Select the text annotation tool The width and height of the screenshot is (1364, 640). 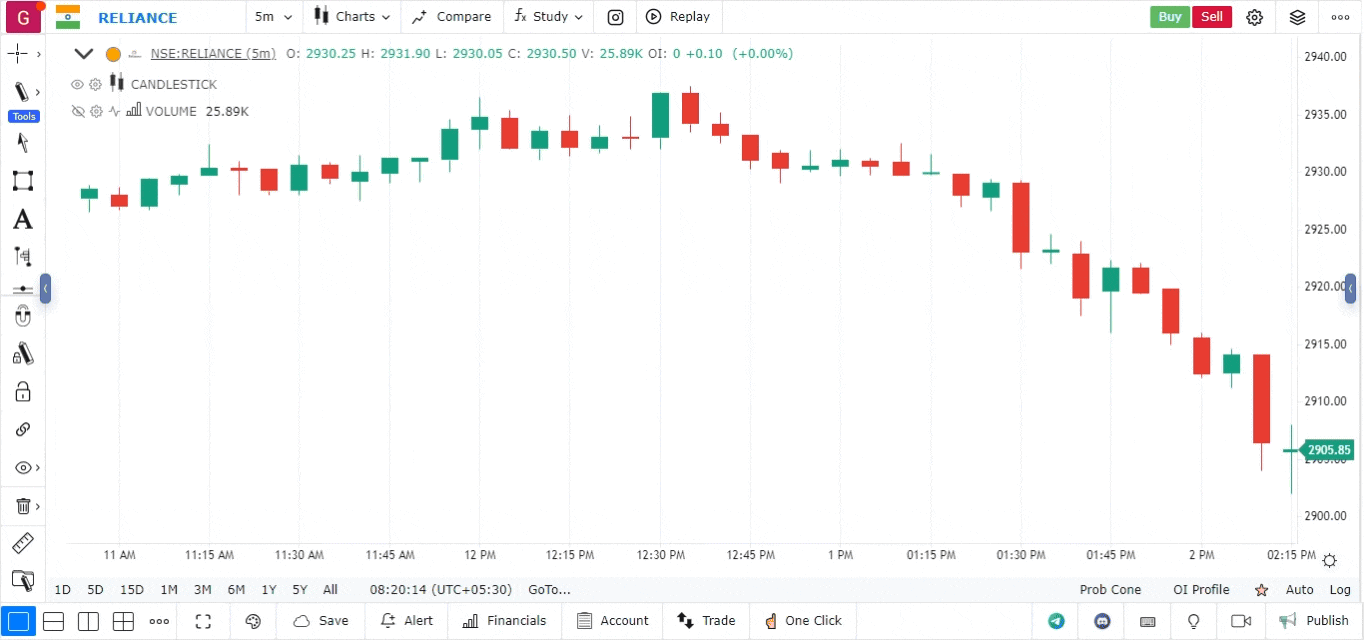(x=22, y=220)
